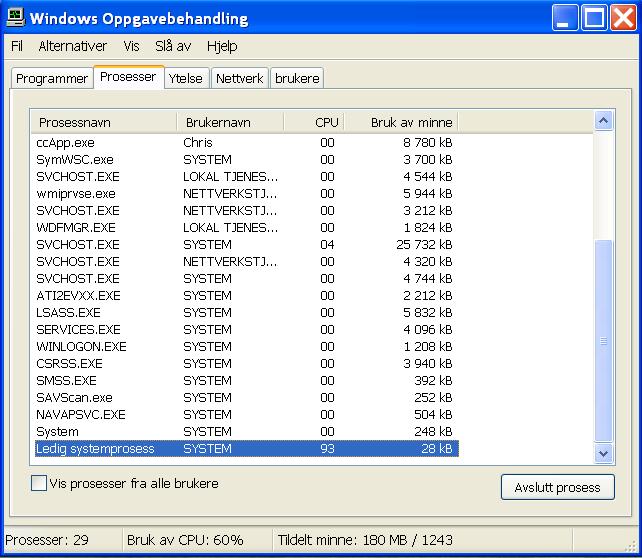642x558 pixels.
Task: Select the SMSS.EXE process
Action: (247, 380)
